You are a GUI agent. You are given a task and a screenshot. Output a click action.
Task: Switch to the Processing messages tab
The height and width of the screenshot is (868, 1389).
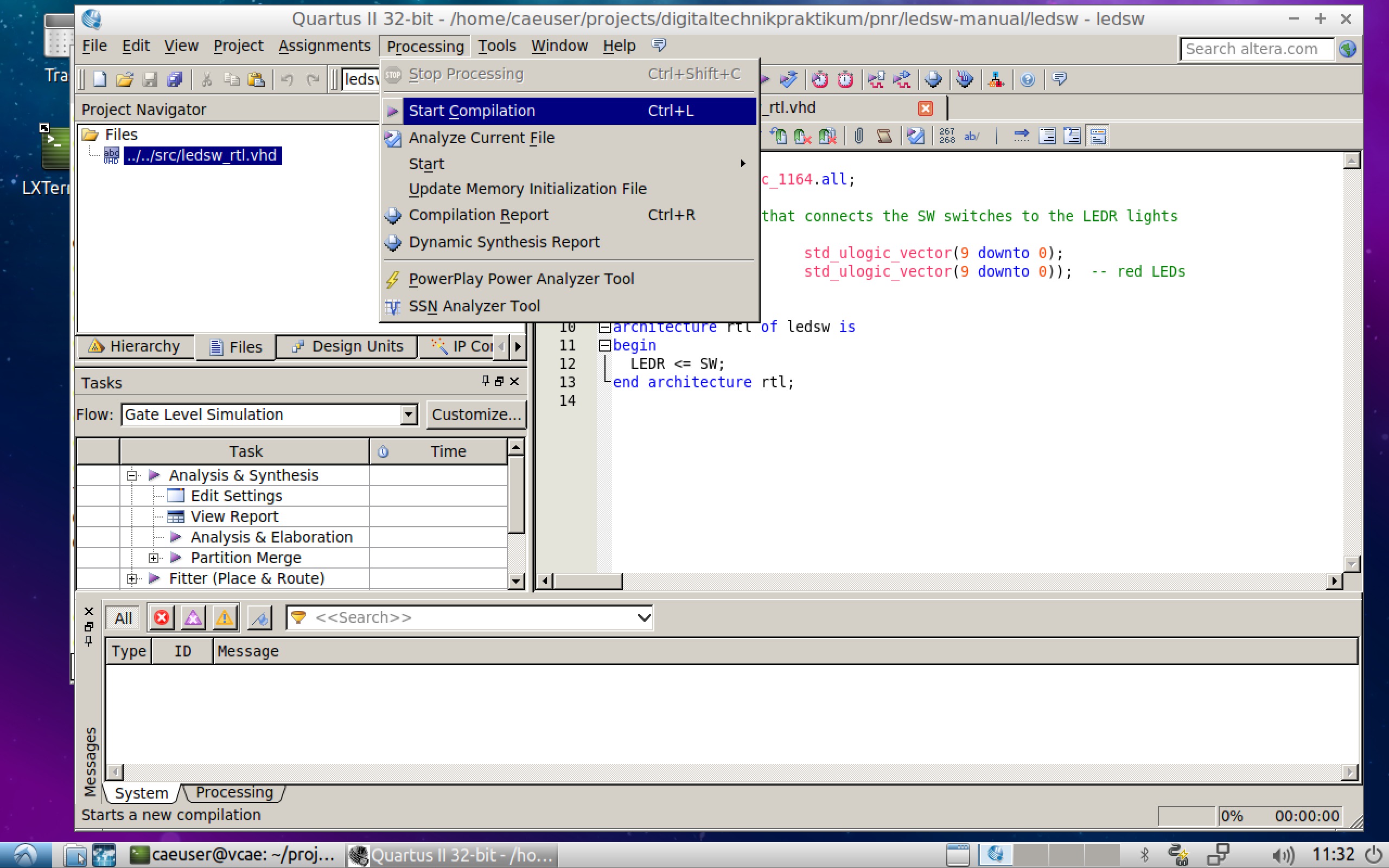234,792
